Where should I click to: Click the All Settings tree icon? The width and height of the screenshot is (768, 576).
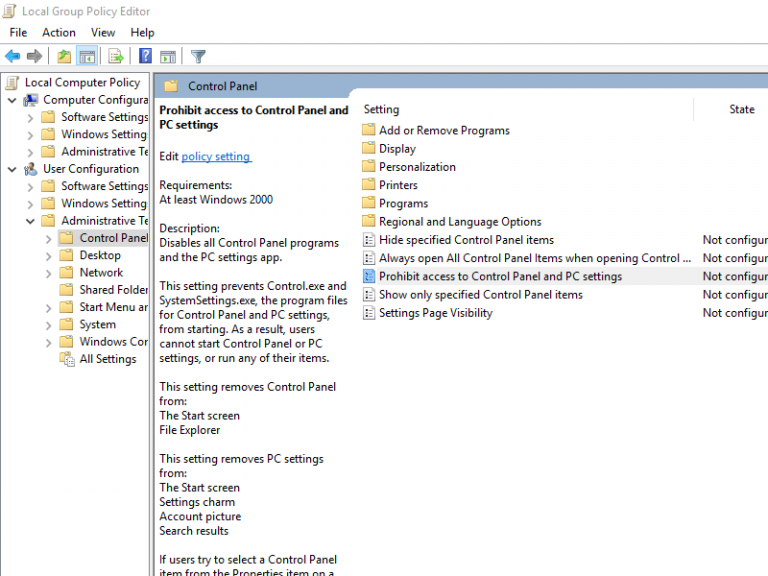click(x=67, y=359)
